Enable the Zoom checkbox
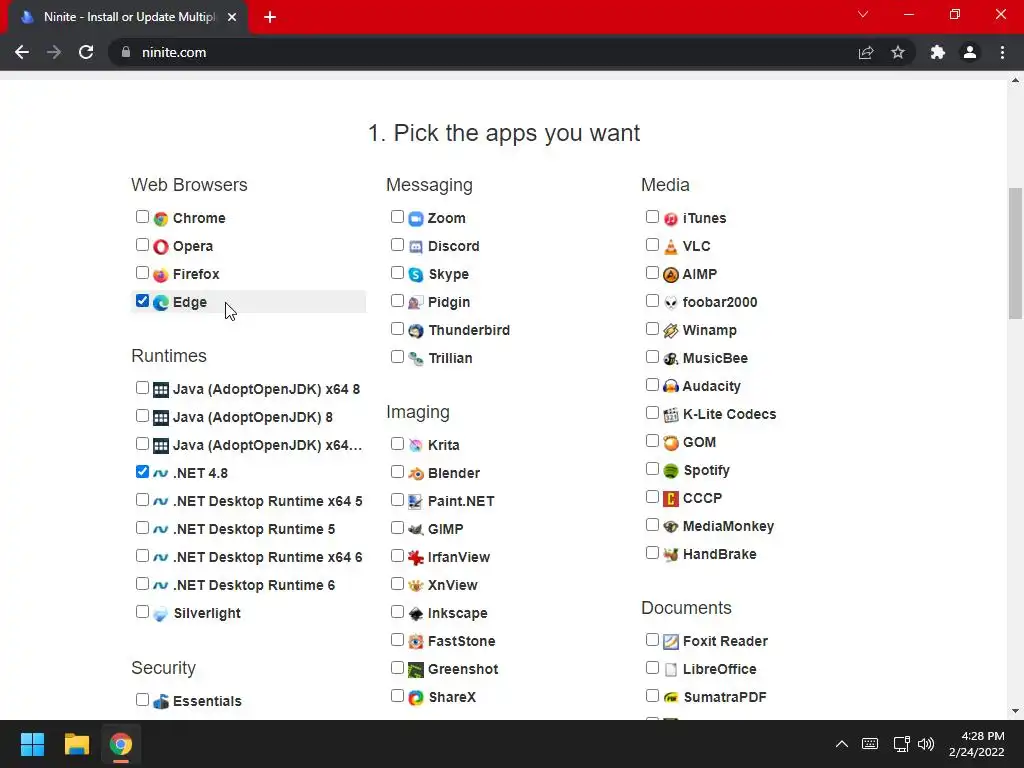Viewport: 1024px width, 768px height. click(397, 217)
